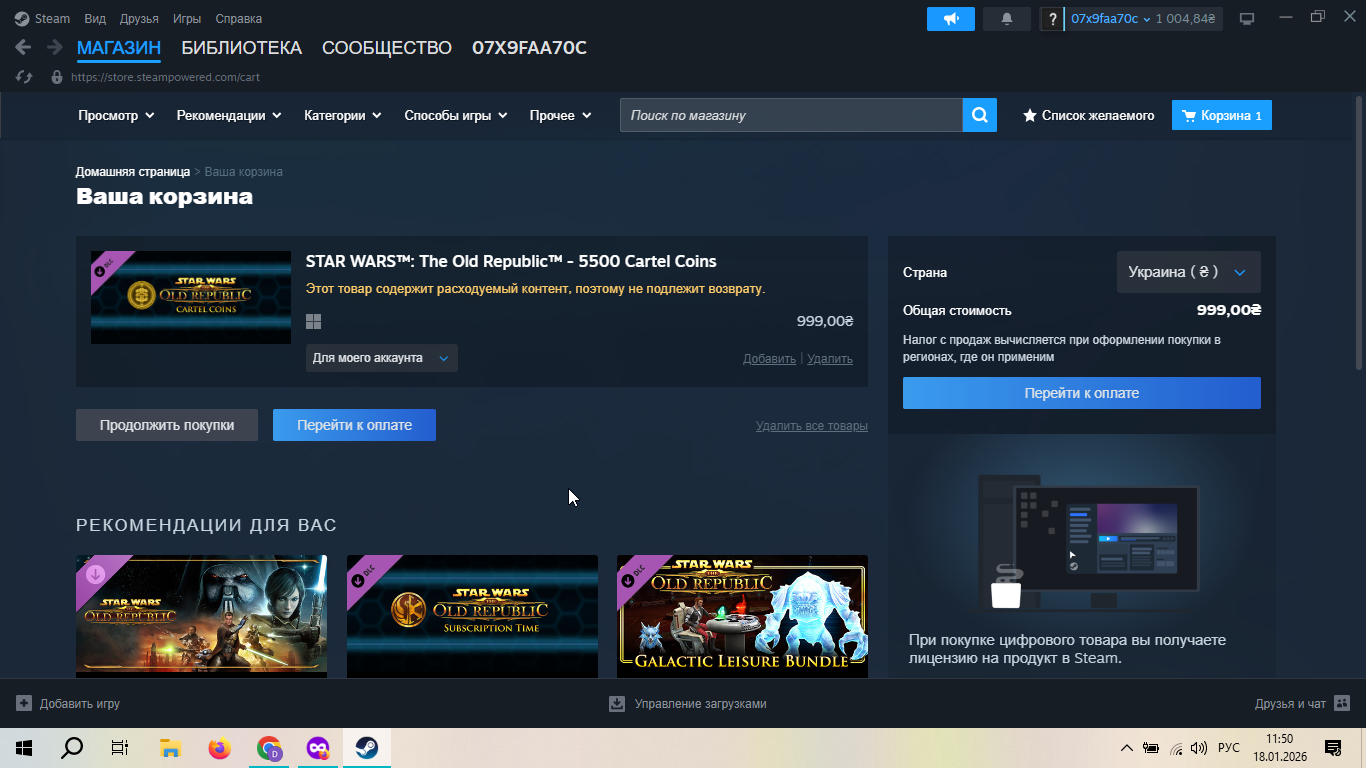Open Список желаемого wishlist

tap(1088, 115)
